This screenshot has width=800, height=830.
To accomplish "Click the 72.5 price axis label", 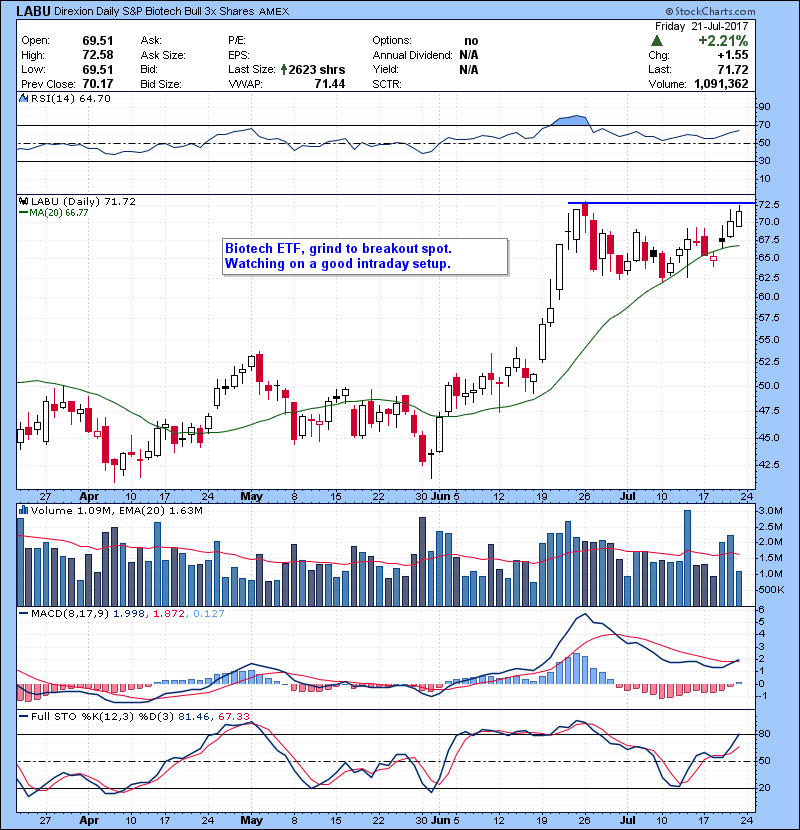I will coord(769,204).
